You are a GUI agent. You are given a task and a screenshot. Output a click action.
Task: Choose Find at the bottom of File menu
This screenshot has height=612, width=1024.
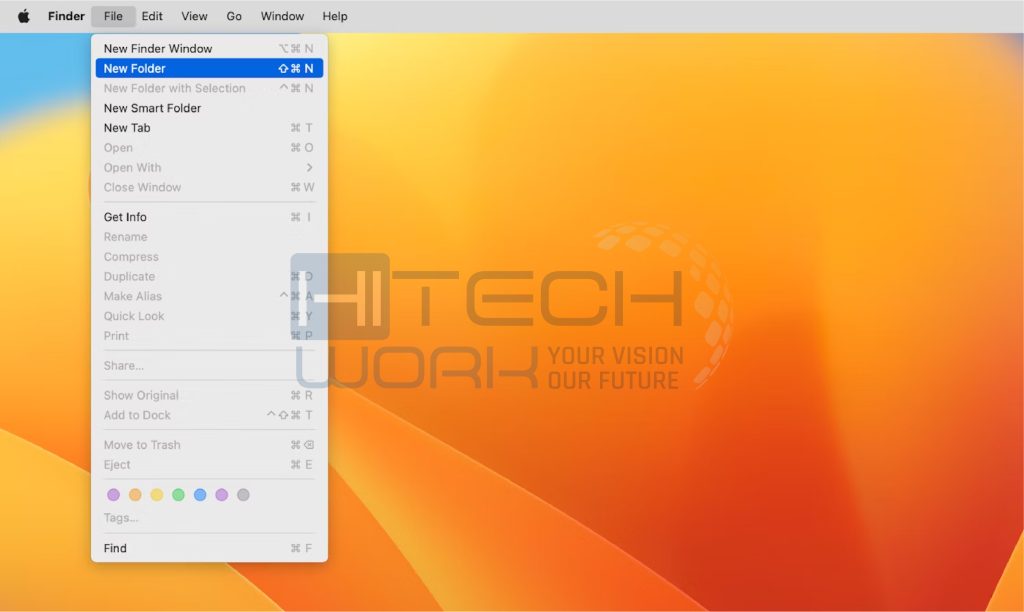(209, 549)
